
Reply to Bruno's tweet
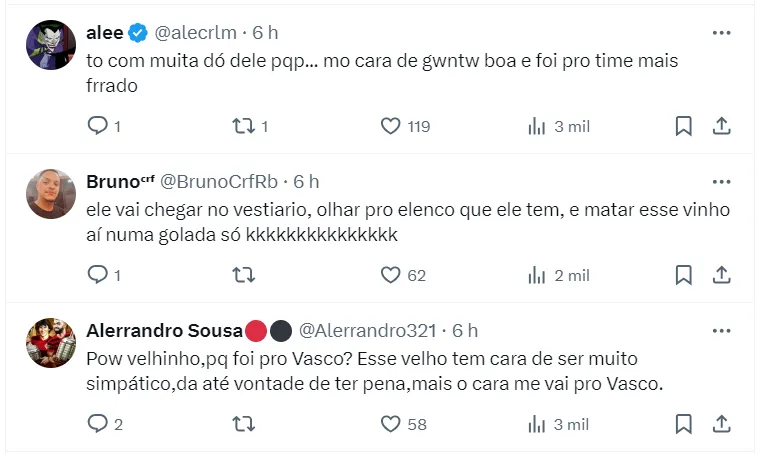point(98,275)
